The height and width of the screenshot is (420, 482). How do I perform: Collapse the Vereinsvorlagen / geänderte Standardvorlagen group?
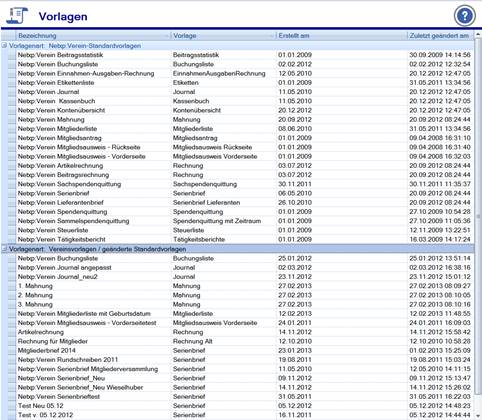pyautogui.click(x=4, y=249)
